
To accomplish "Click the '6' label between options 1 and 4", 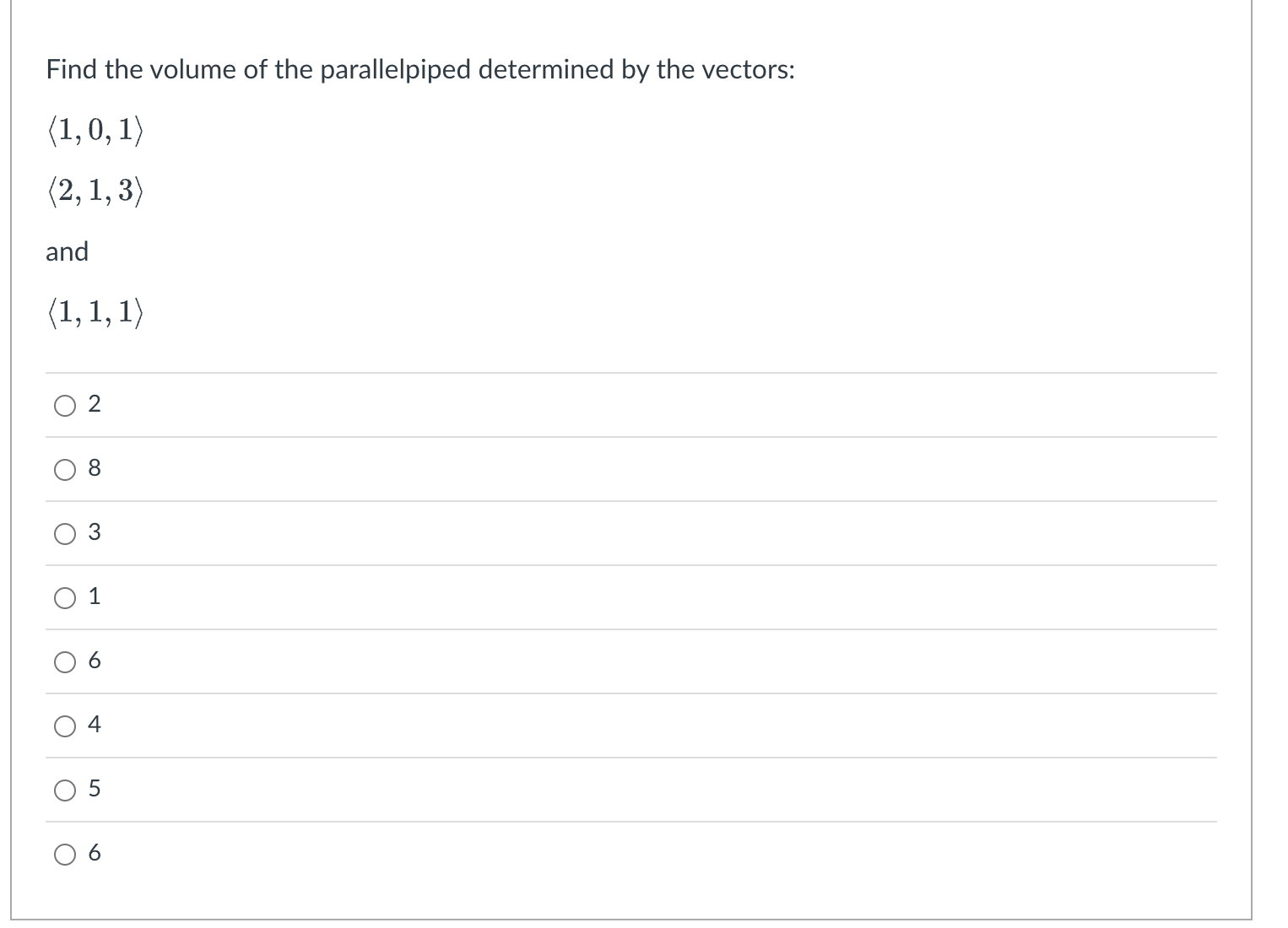I will (95, 661).
